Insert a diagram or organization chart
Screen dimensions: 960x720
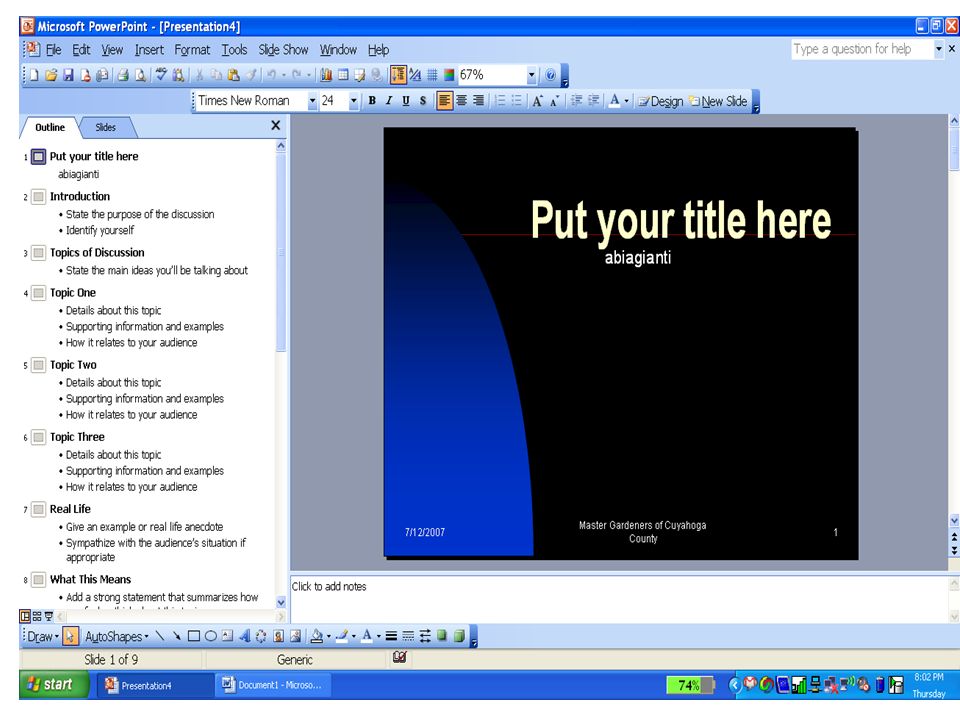coord(261,636)
